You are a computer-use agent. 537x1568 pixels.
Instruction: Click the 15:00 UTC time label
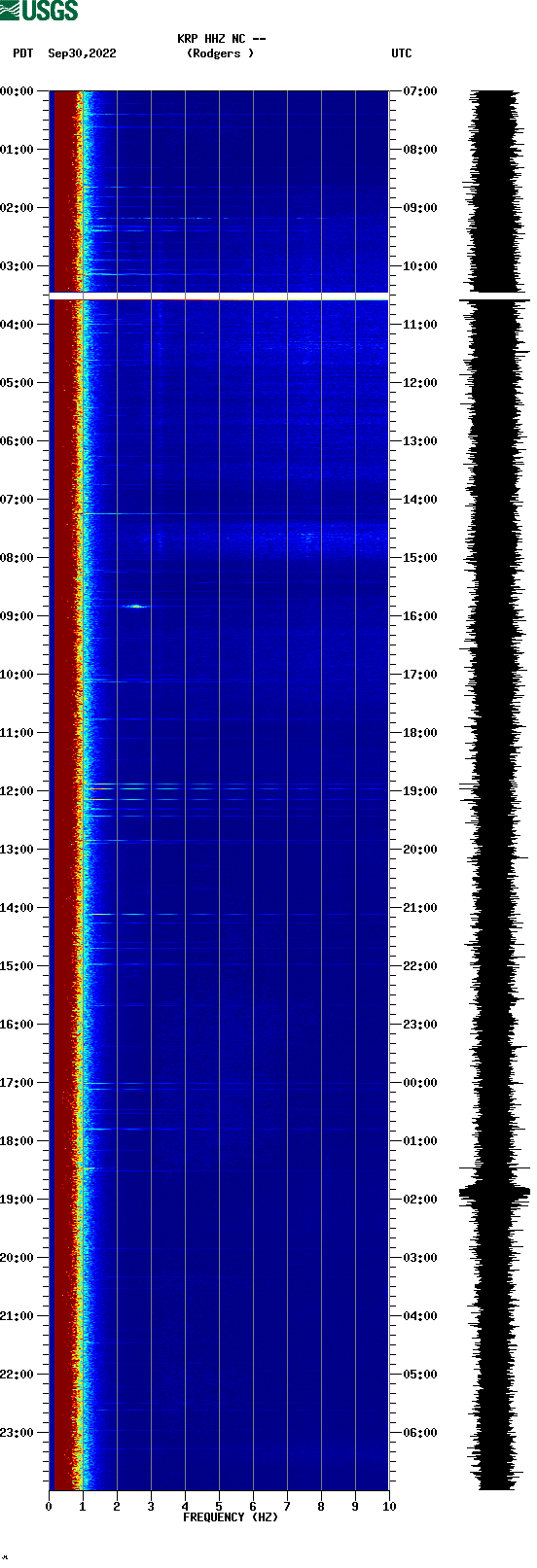coord(420,558)
